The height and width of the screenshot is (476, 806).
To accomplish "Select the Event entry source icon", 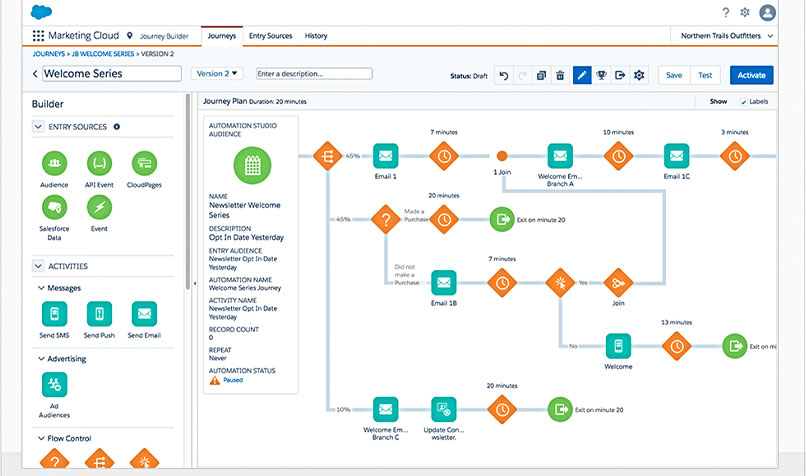I will [x=99, y=208].
